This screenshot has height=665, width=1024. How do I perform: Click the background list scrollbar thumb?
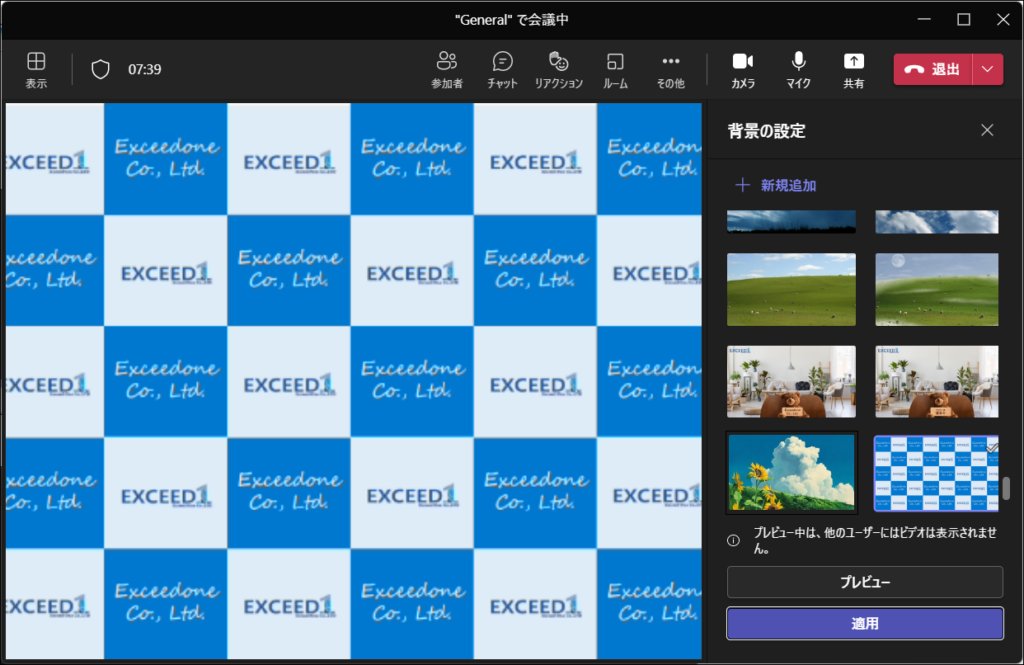pyautogui.click(x=1006, y=489)
